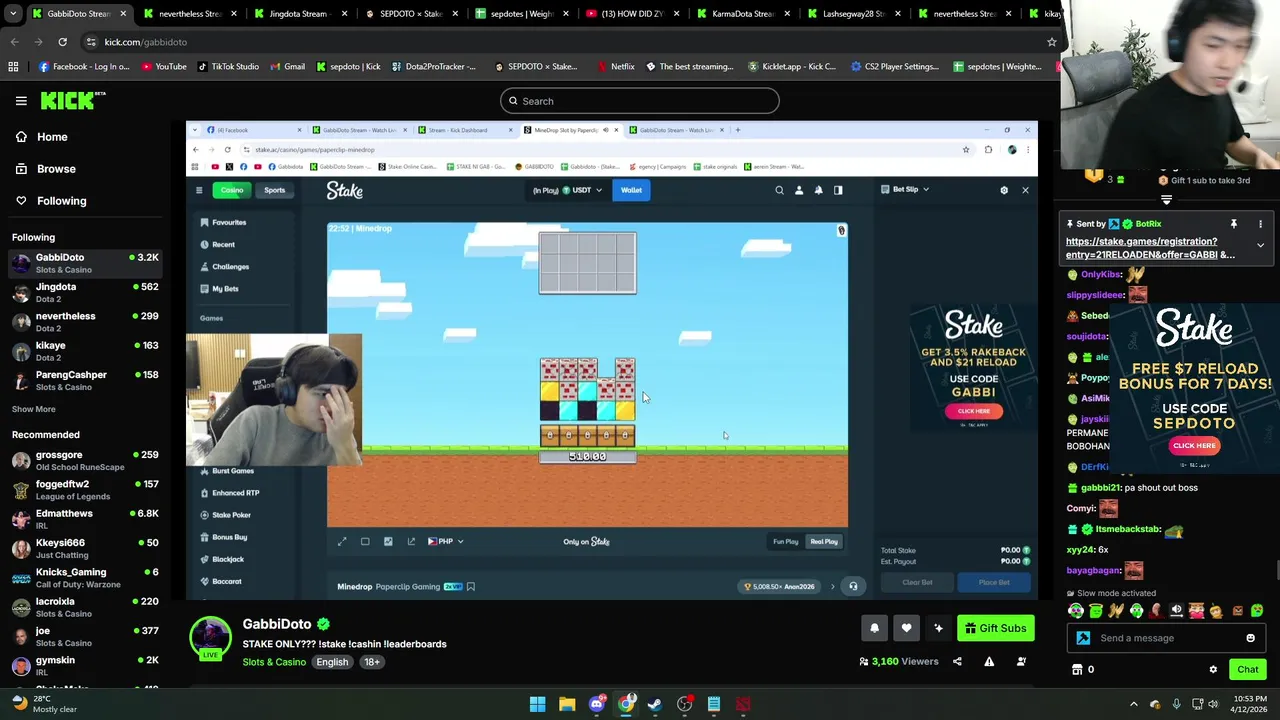The height and width of the screenshot is (720, 1280).
Task: Expand the pinned BotRix message chevron
Action: tap(1260, 245)
